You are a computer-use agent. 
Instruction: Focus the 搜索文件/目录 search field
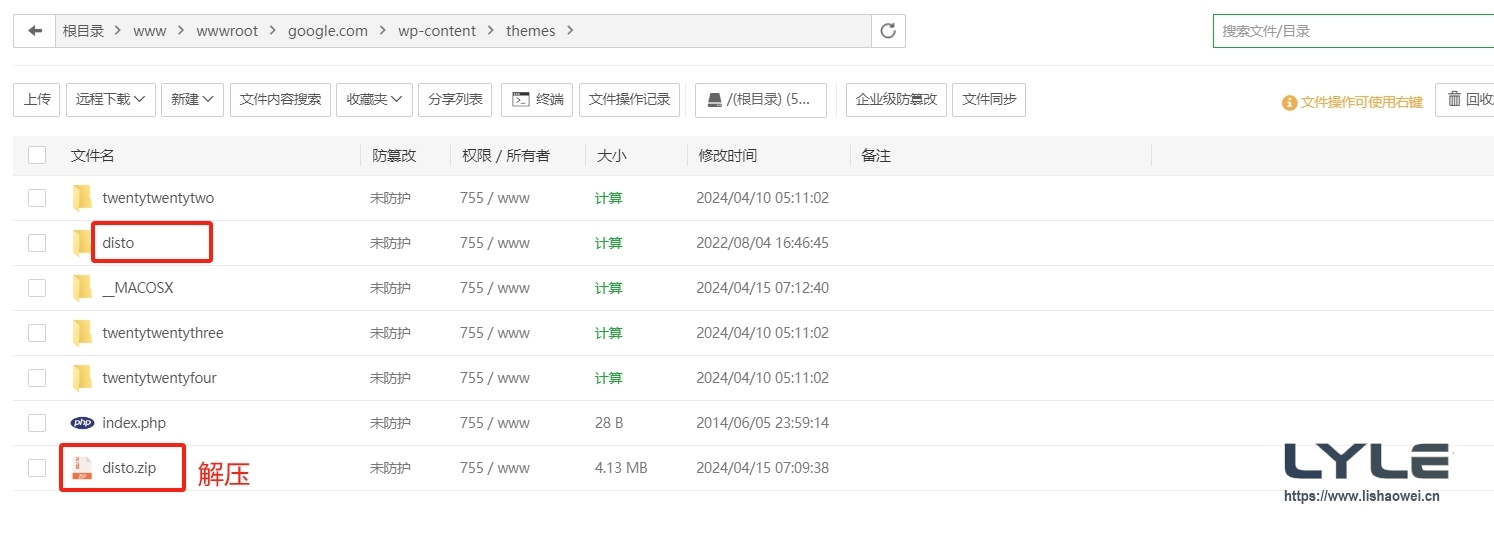click(x=1353, y=31)
